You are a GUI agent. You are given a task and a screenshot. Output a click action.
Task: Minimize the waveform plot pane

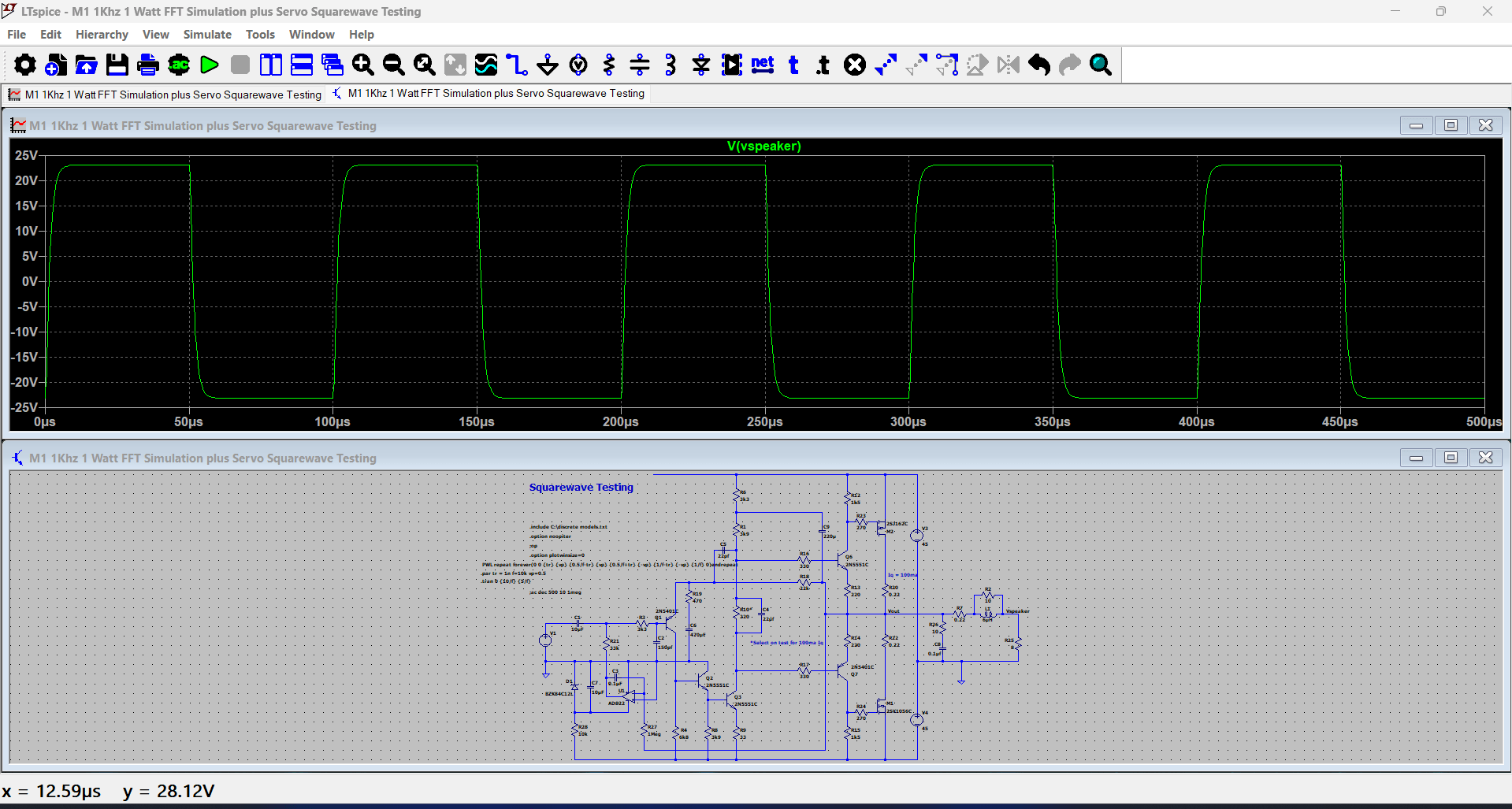tap(1416, 125)
